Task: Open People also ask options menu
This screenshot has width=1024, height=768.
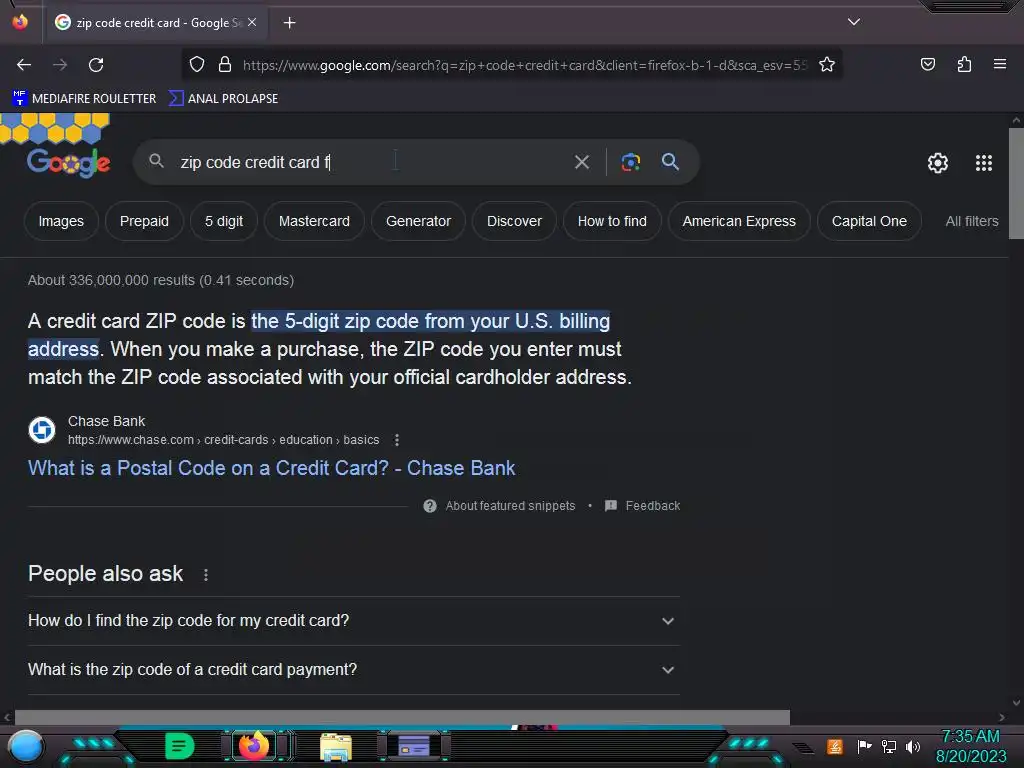Action: (206, 575)
